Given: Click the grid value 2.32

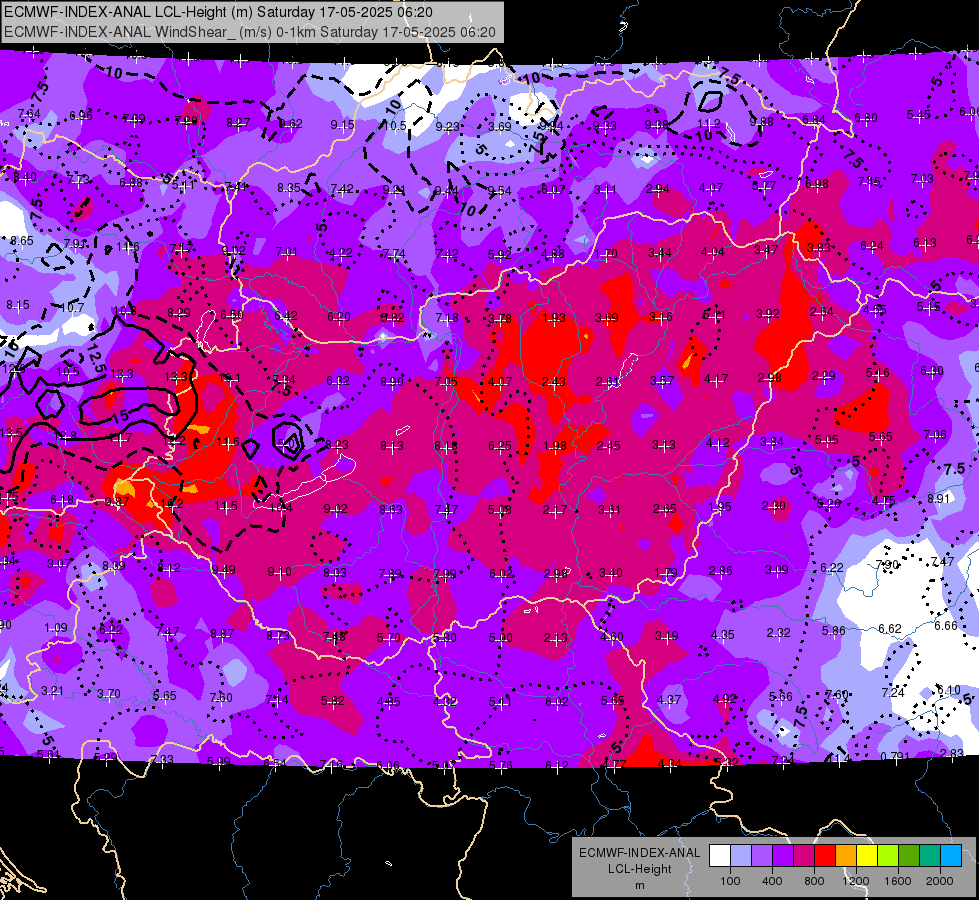Looking at the screenshot, I should click(x=779, y=633).
